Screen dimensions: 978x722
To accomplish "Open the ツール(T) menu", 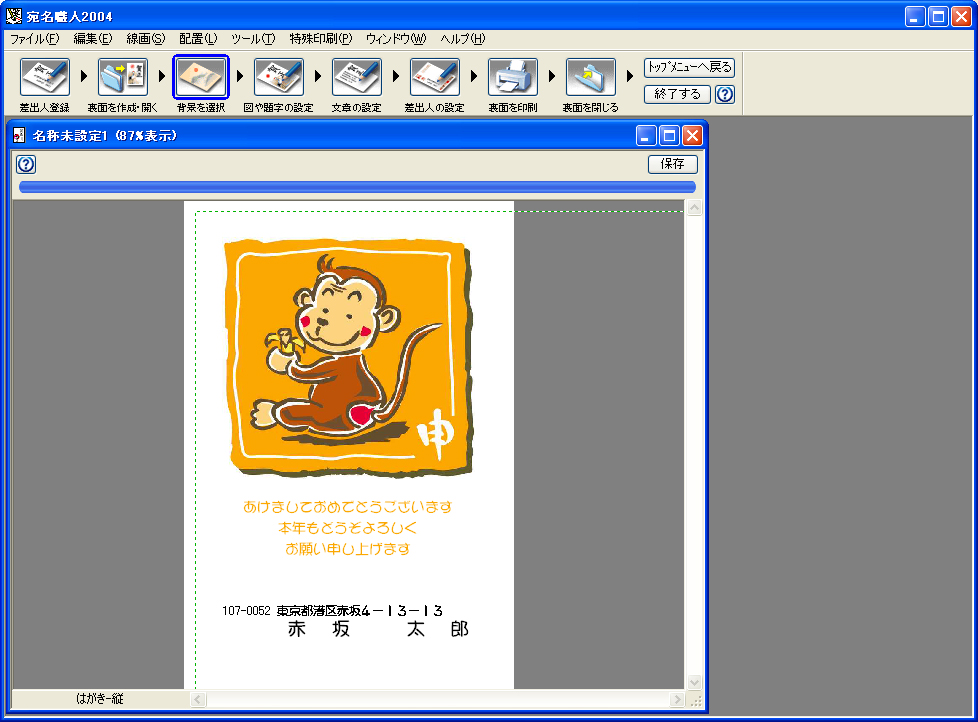I will 252,39.
